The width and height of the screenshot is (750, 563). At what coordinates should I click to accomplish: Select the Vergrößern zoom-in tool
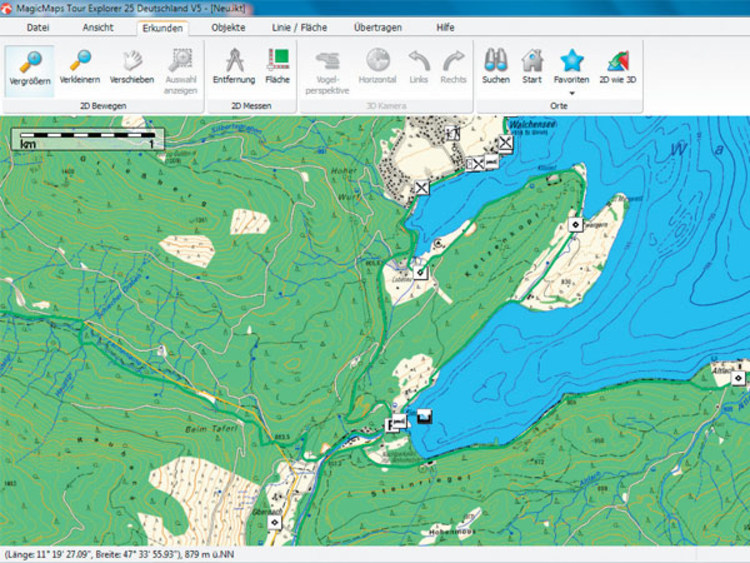pyautogui.click(x=30, y=66)
